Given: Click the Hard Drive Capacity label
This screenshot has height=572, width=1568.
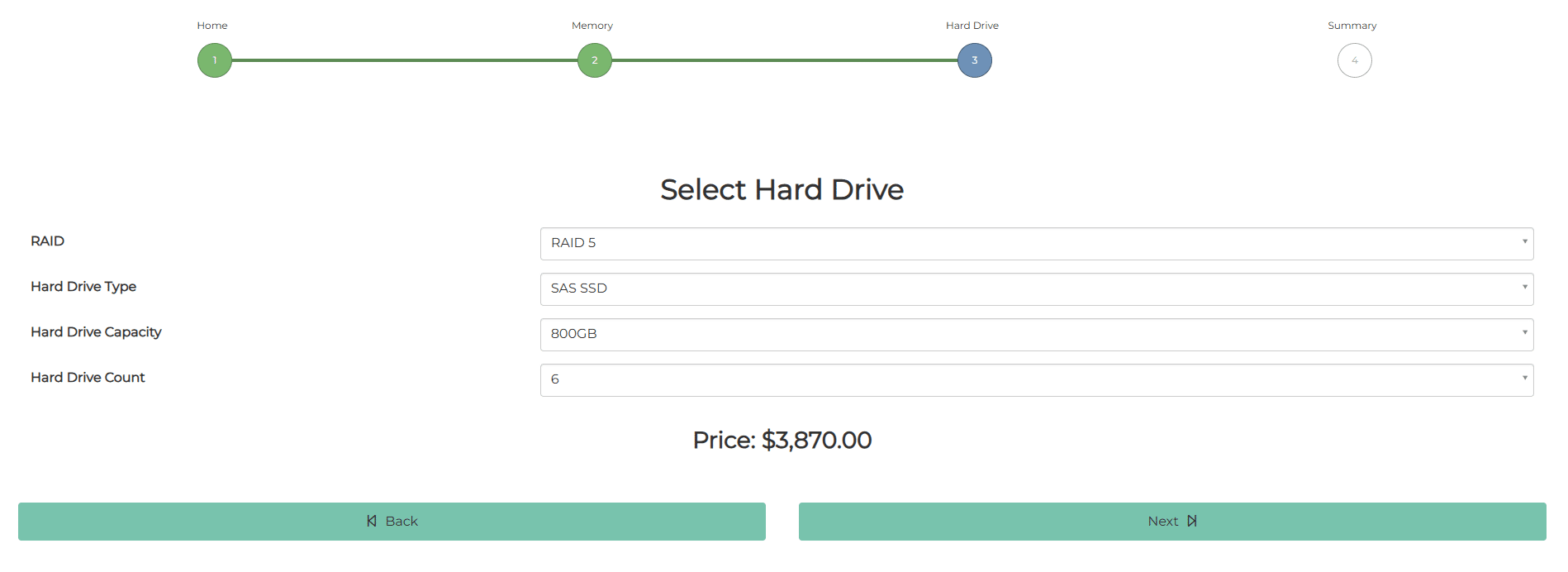Looking at the screenshot, I should pyautogui.click(x=96, y=332).
